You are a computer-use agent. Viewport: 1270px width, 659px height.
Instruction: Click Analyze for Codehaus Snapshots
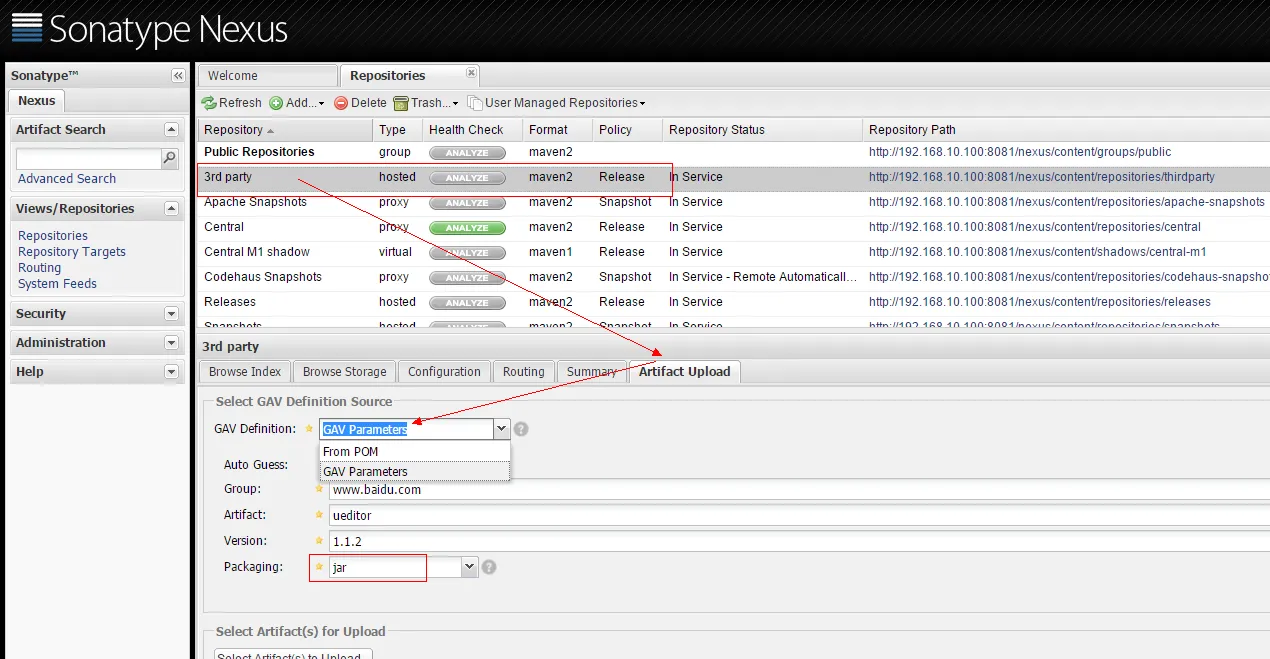click(x=467, y=278)
